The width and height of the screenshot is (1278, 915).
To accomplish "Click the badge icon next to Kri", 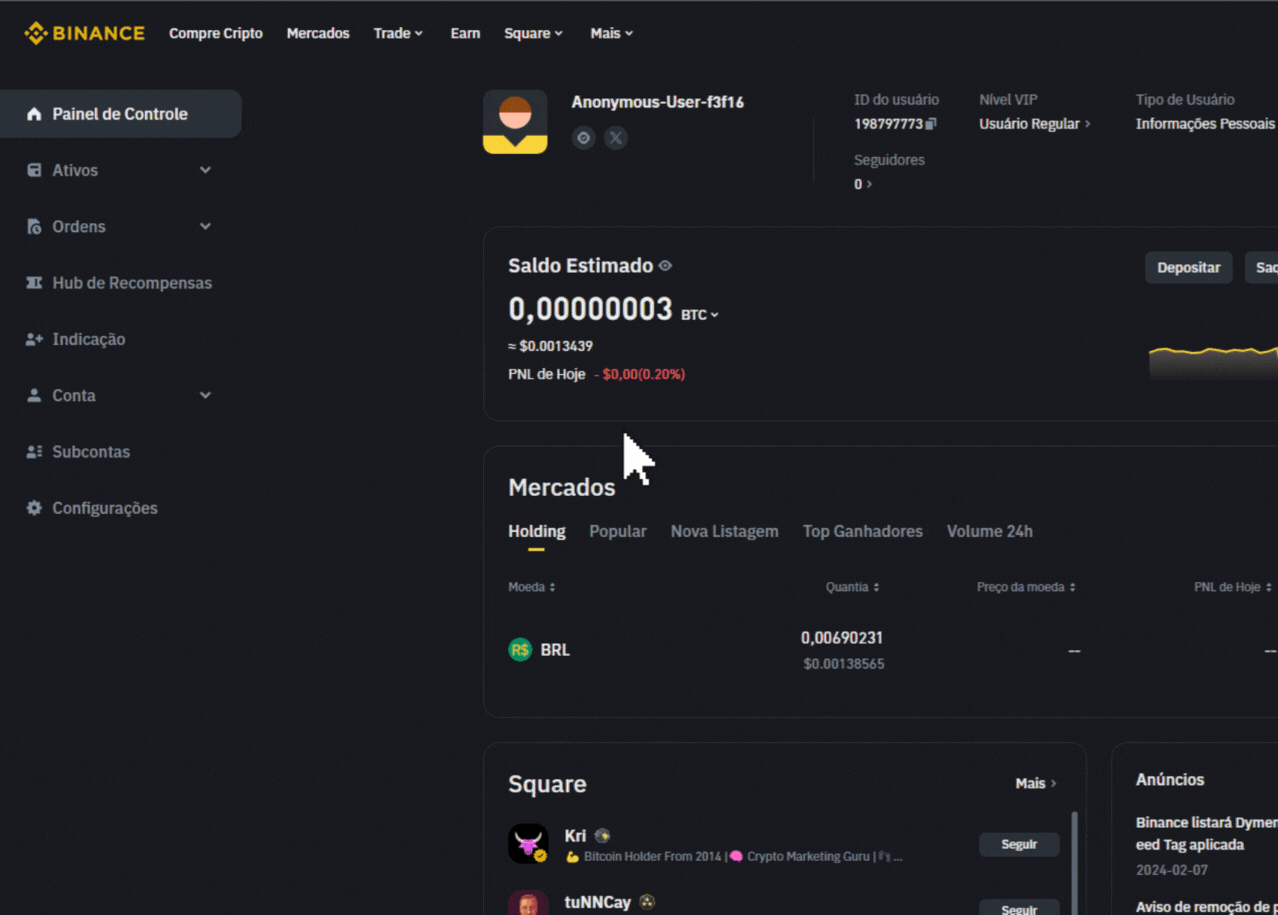I will [x=602, y=836].
